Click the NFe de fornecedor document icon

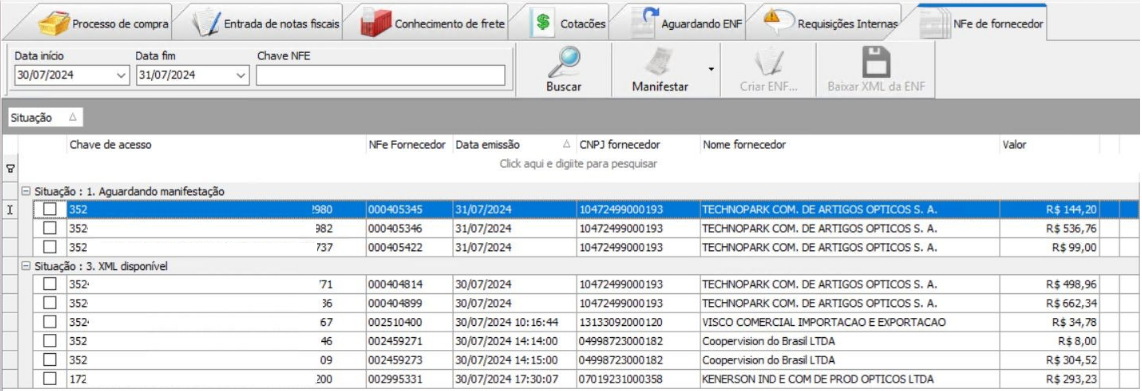pos(934,24)
